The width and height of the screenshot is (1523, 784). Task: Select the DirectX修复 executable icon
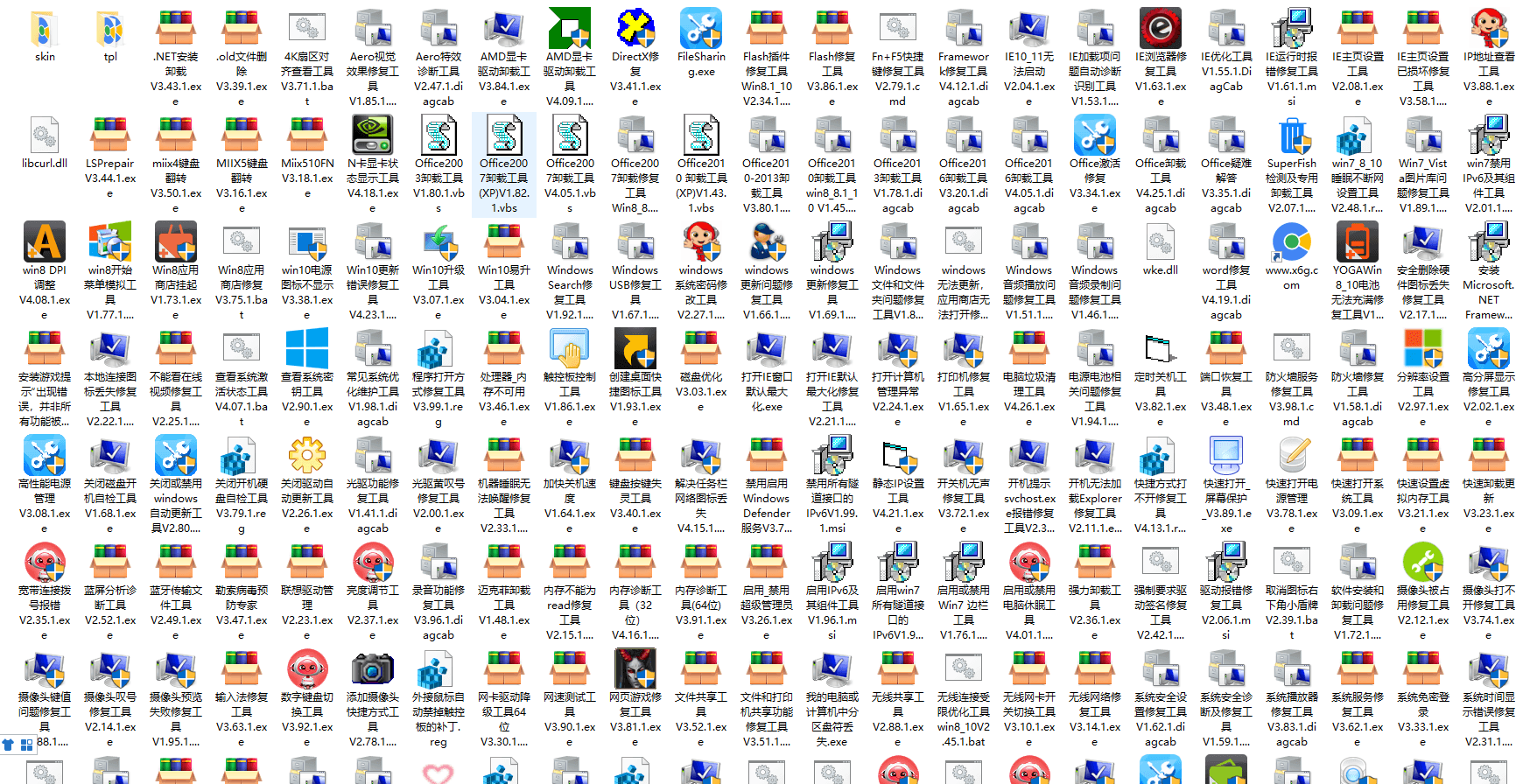coord(635,30)
